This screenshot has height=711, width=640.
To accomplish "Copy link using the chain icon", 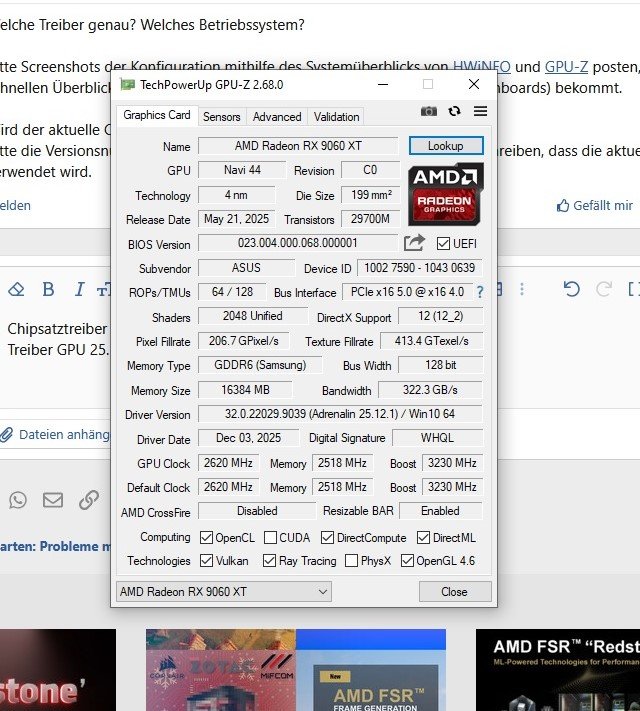I will pyautogui.click(x=88, y=500).
